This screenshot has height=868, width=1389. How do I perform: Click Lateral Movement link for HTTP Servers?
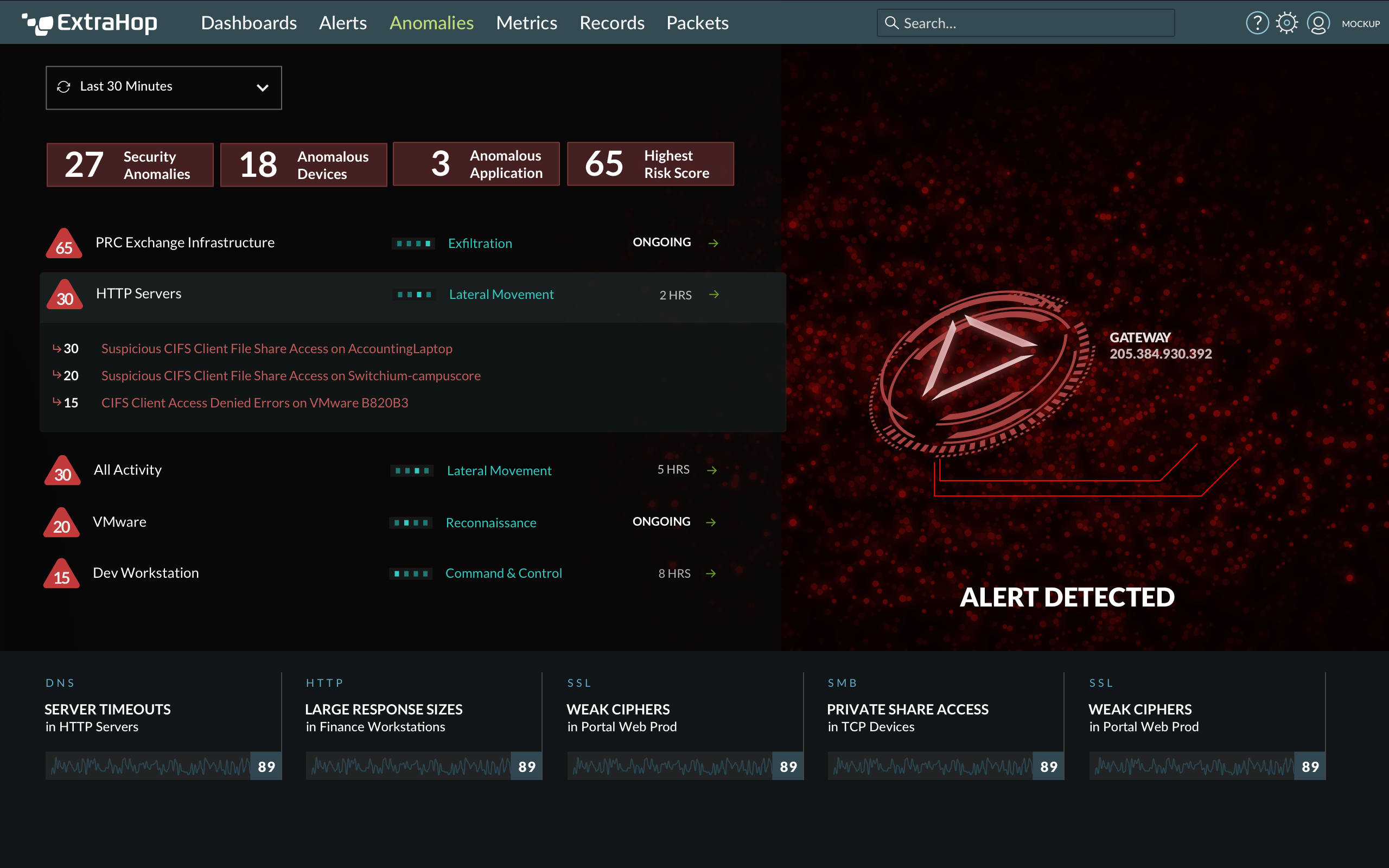pos(501,295)
